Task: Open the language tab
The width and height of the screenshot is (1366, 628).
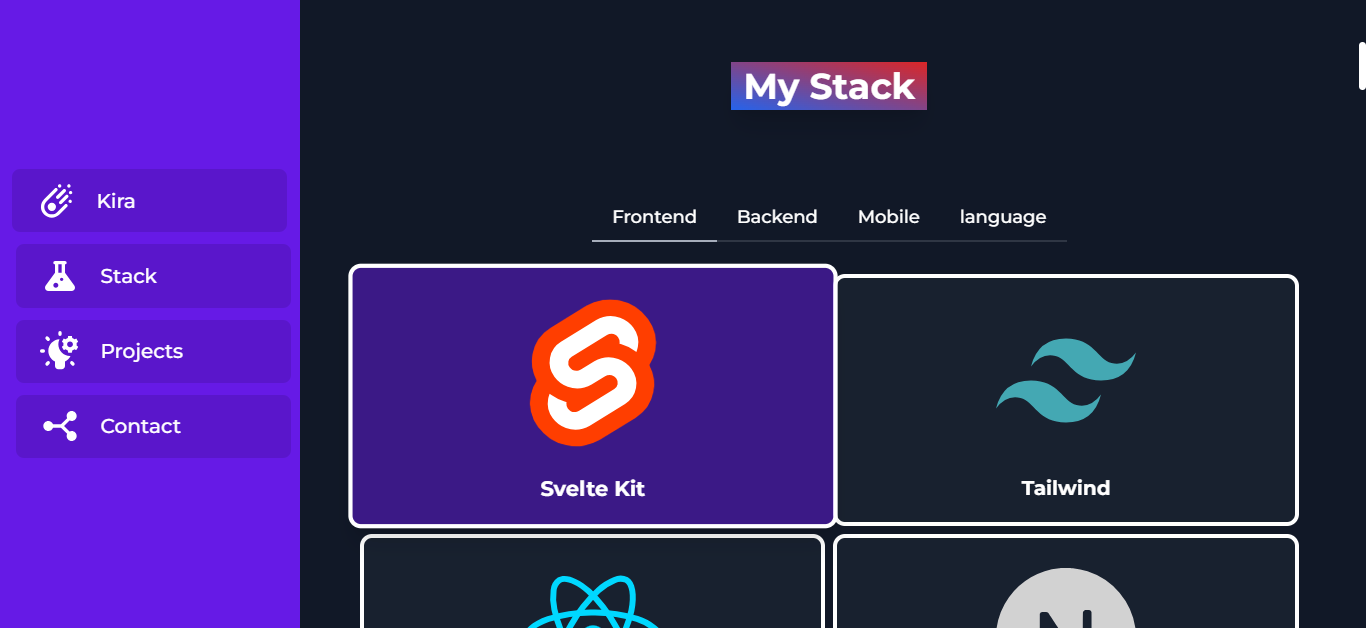Action: pyautogui.click(x=1003, y=217)
